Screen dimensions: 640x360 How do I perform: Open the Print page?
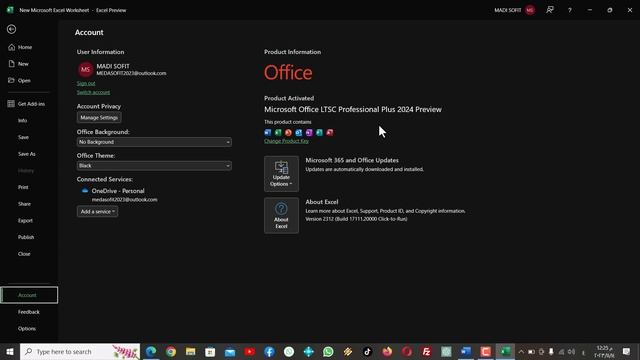(x=23, y=187)
